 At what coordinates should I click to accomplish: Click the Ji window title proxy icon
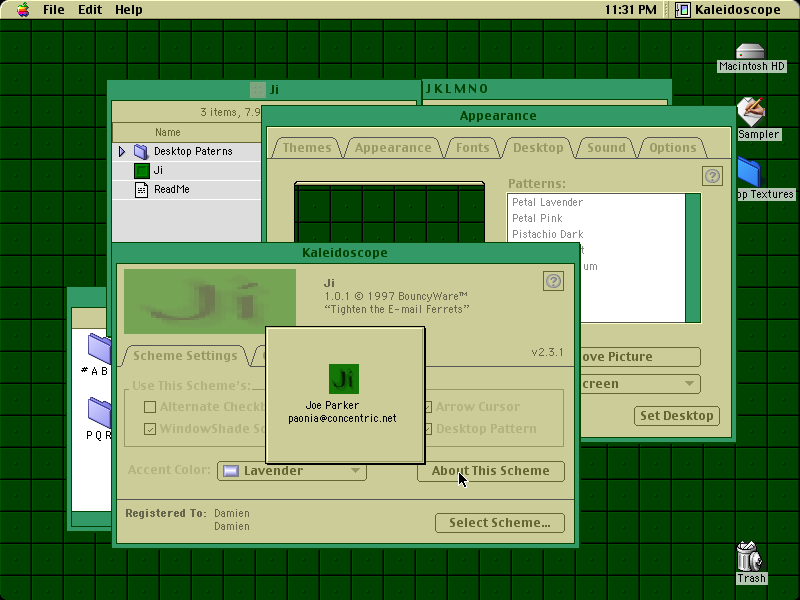tap(258, 90)
